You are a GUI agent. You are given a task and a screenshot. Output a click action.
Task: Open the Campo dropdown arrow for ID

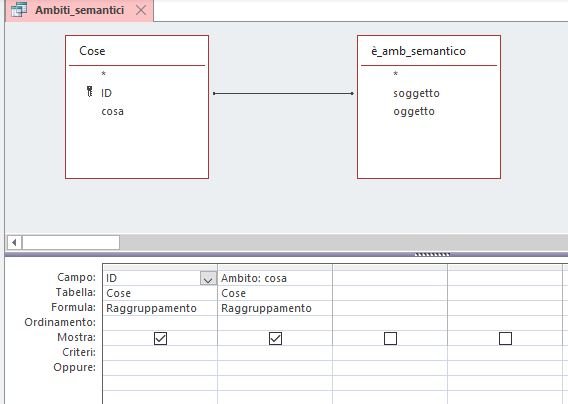[208, 278]
